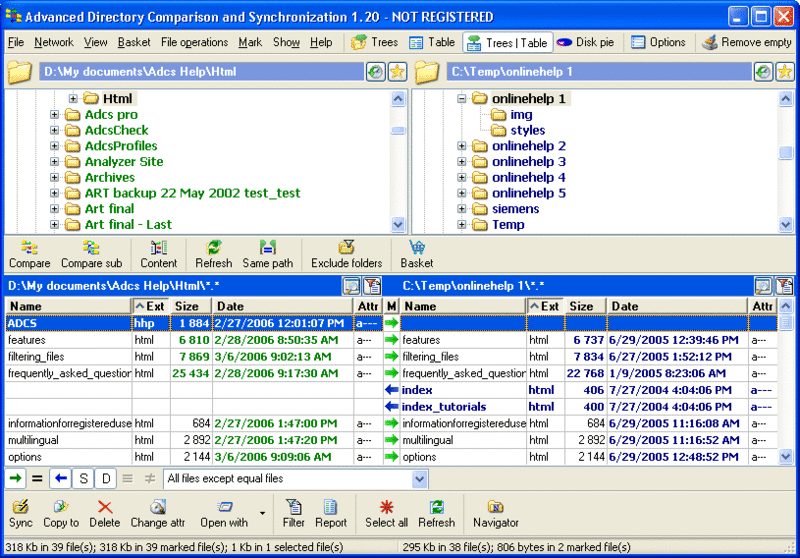800x558 pixels.
Task: Click the Sync icon
Action: (x=20, y=506)
